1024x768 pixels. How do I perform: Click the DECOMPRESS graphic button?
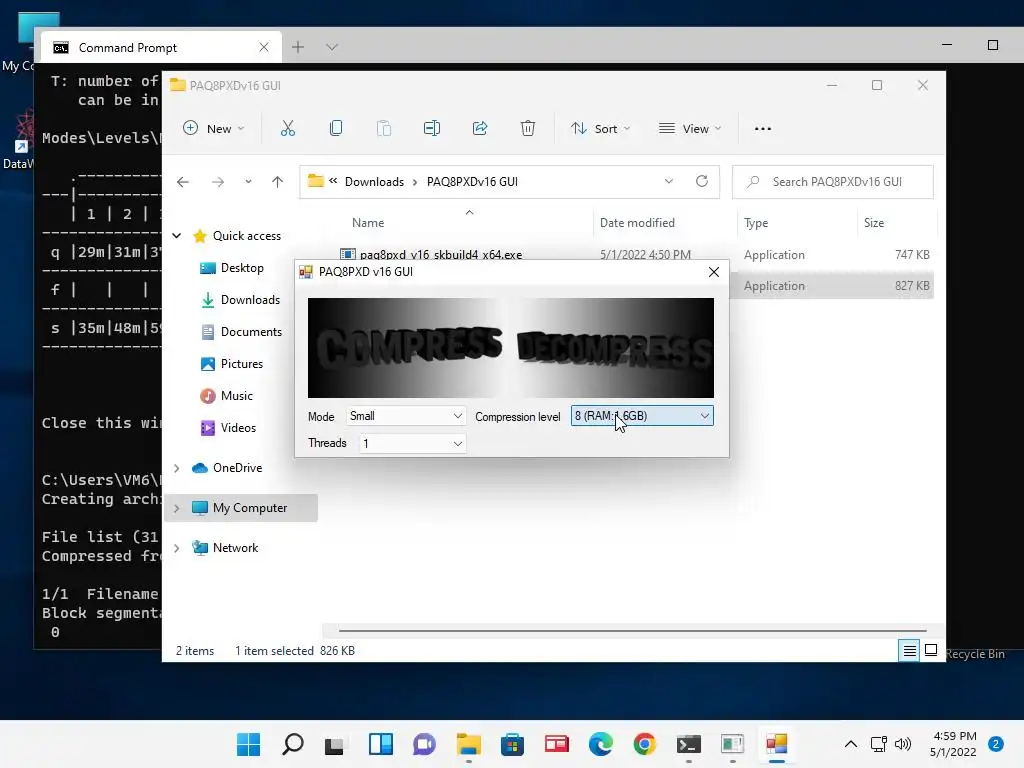(613, 347)
